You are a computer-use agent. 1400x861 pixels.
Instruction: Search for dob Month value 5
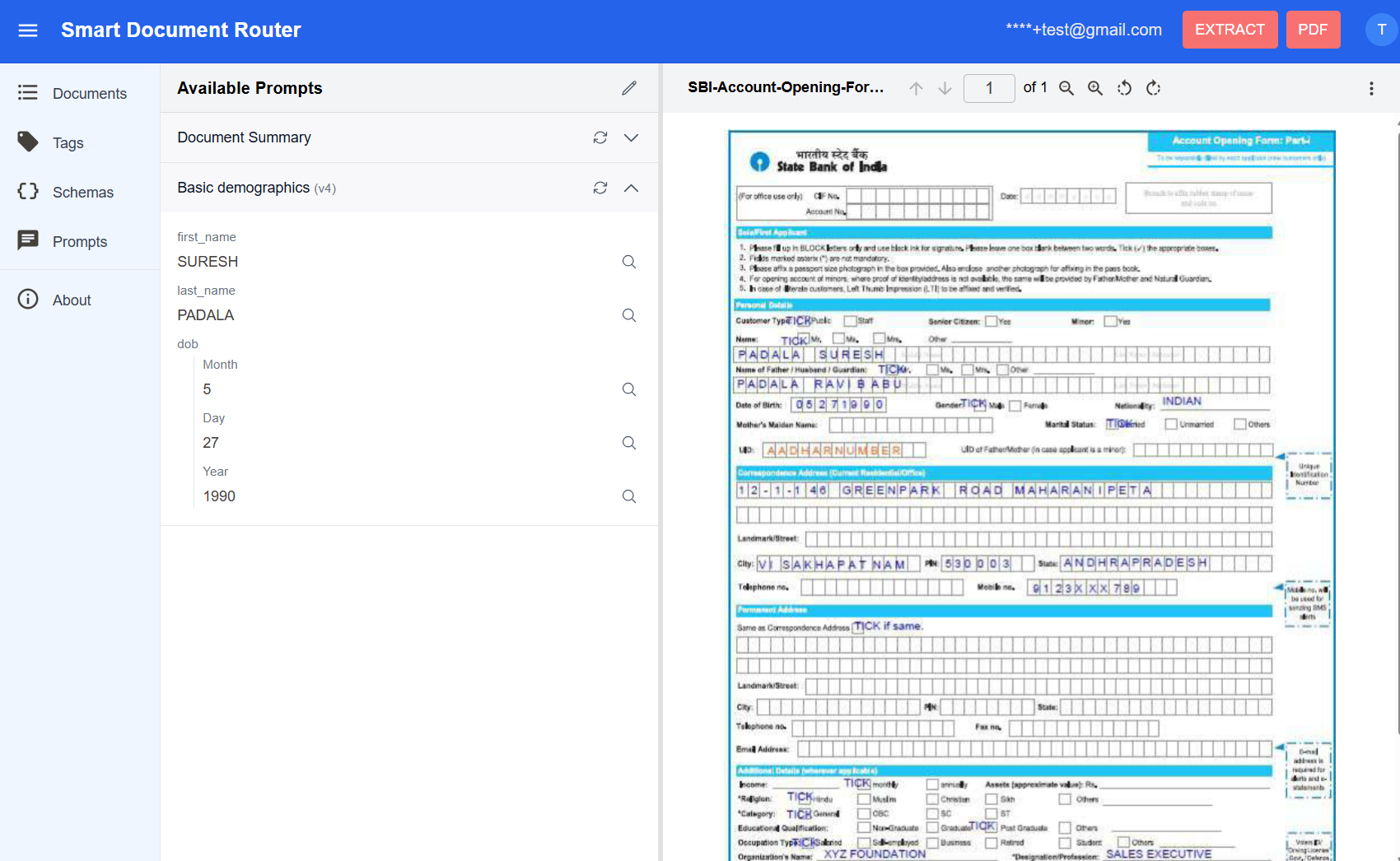tap(629, 389)
